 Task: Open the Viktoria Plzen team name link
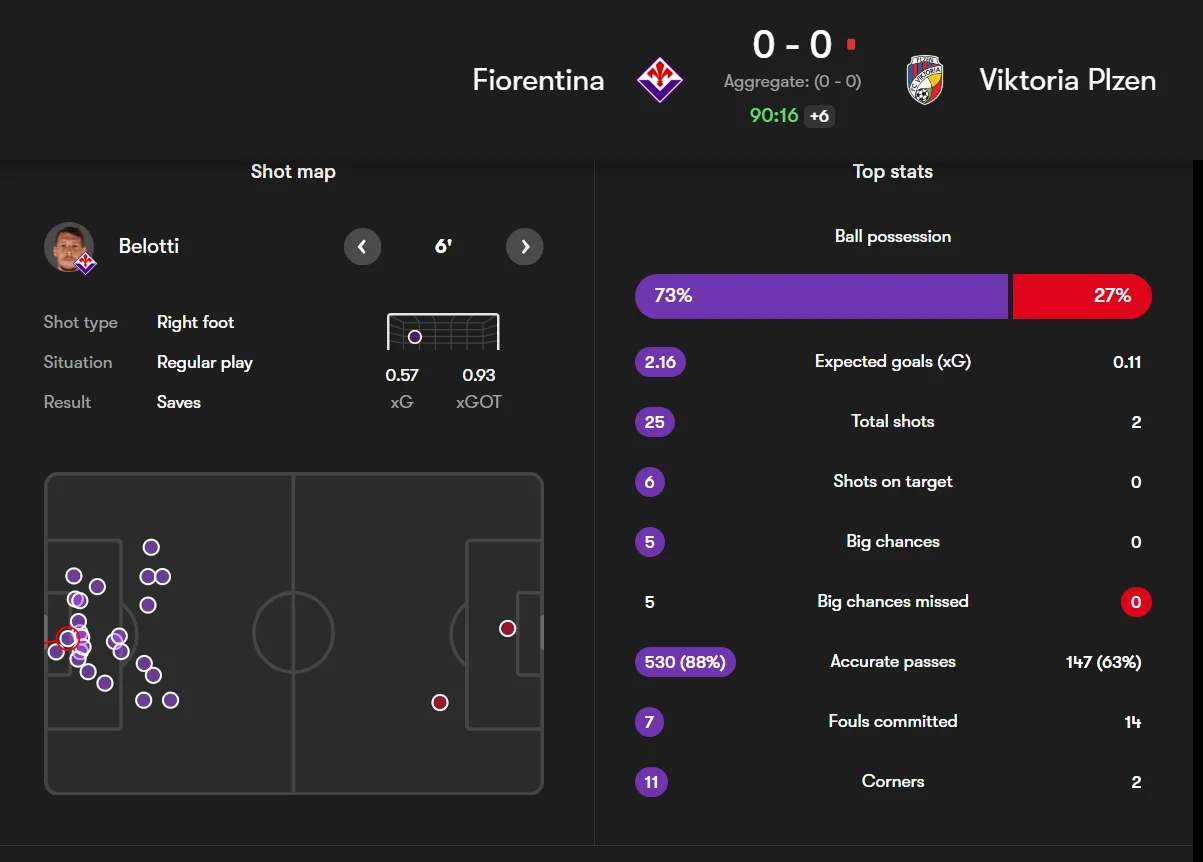(1067, 80)
